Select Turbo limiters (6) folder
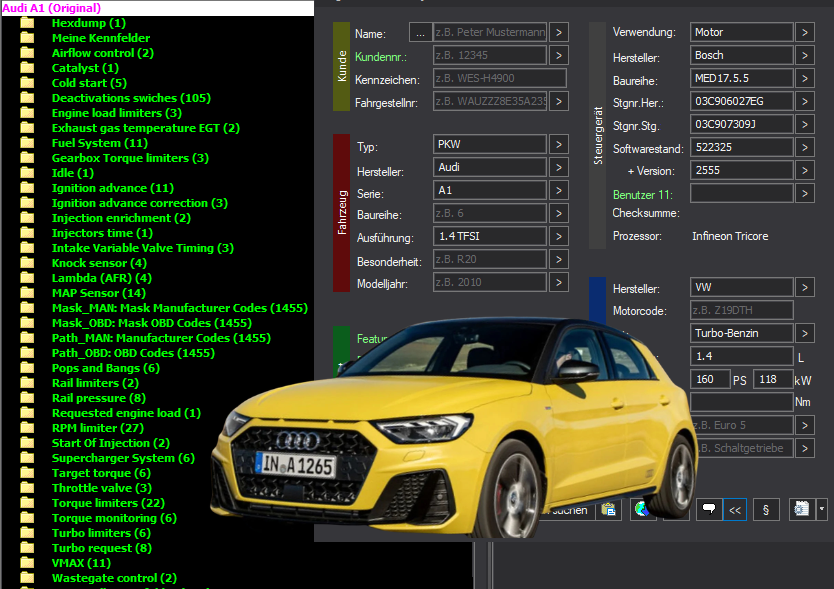 click(101, 533)
